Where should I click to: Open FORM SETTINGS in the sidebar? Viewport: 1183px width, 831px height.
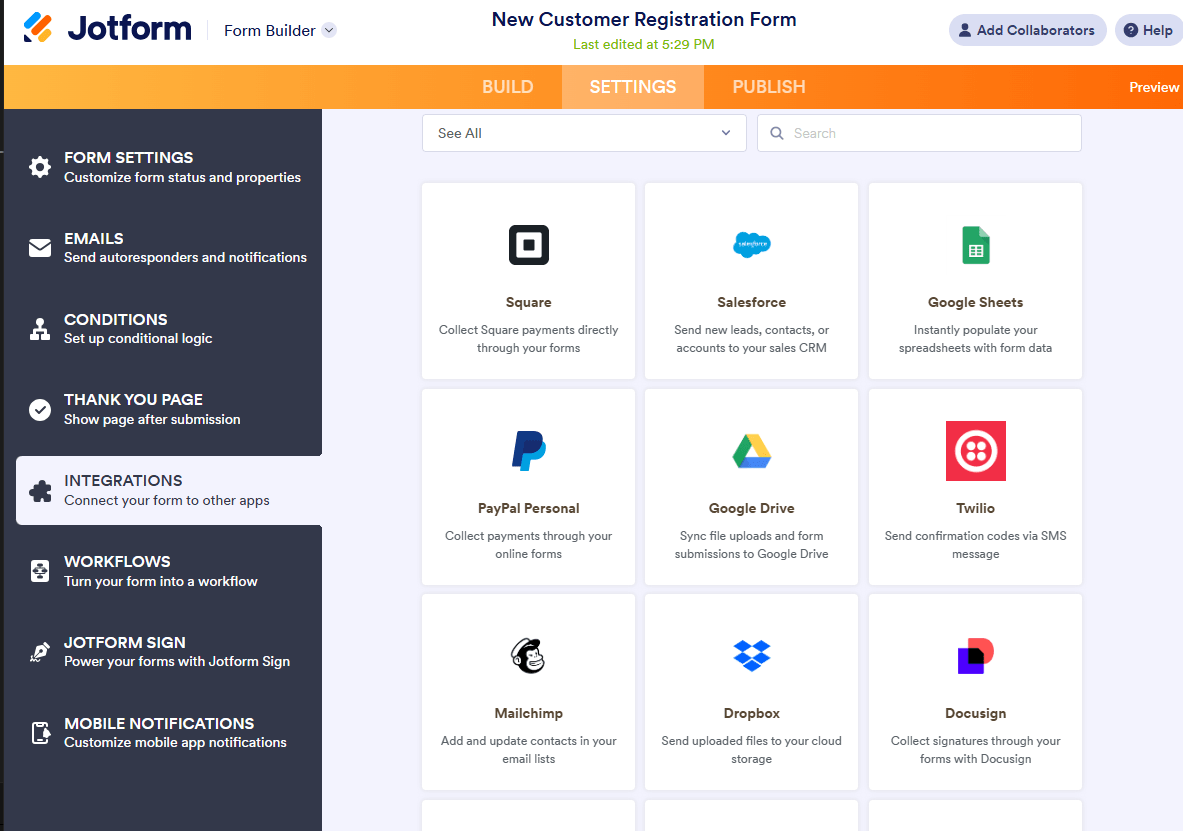(x=169, y=167)
